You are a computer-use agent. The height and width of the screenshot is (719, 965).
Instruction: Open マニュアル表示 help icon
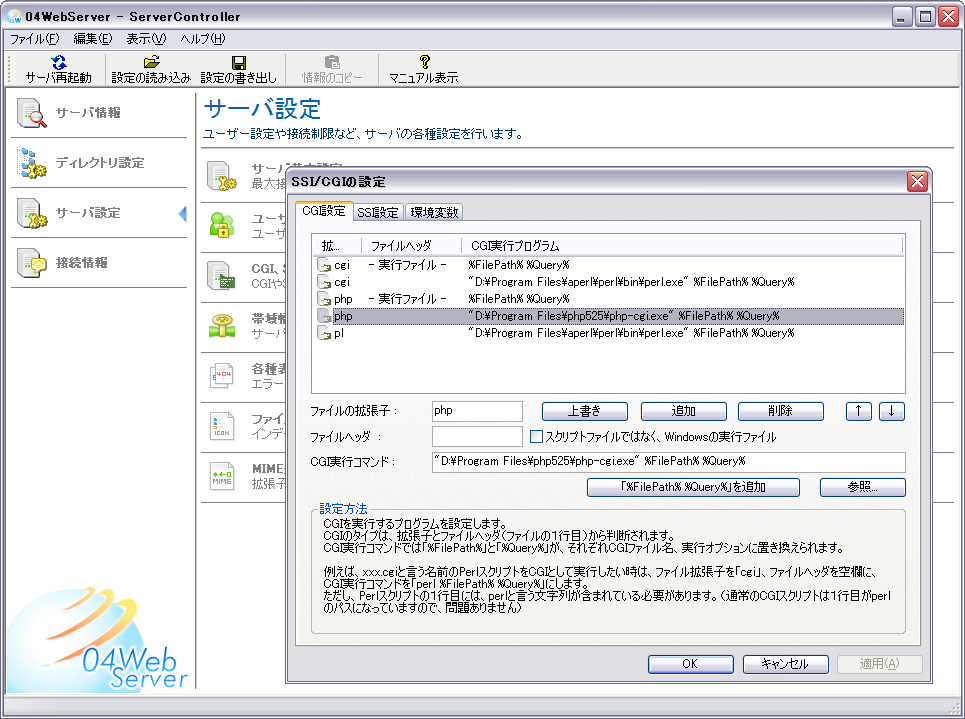pos(424,69)
